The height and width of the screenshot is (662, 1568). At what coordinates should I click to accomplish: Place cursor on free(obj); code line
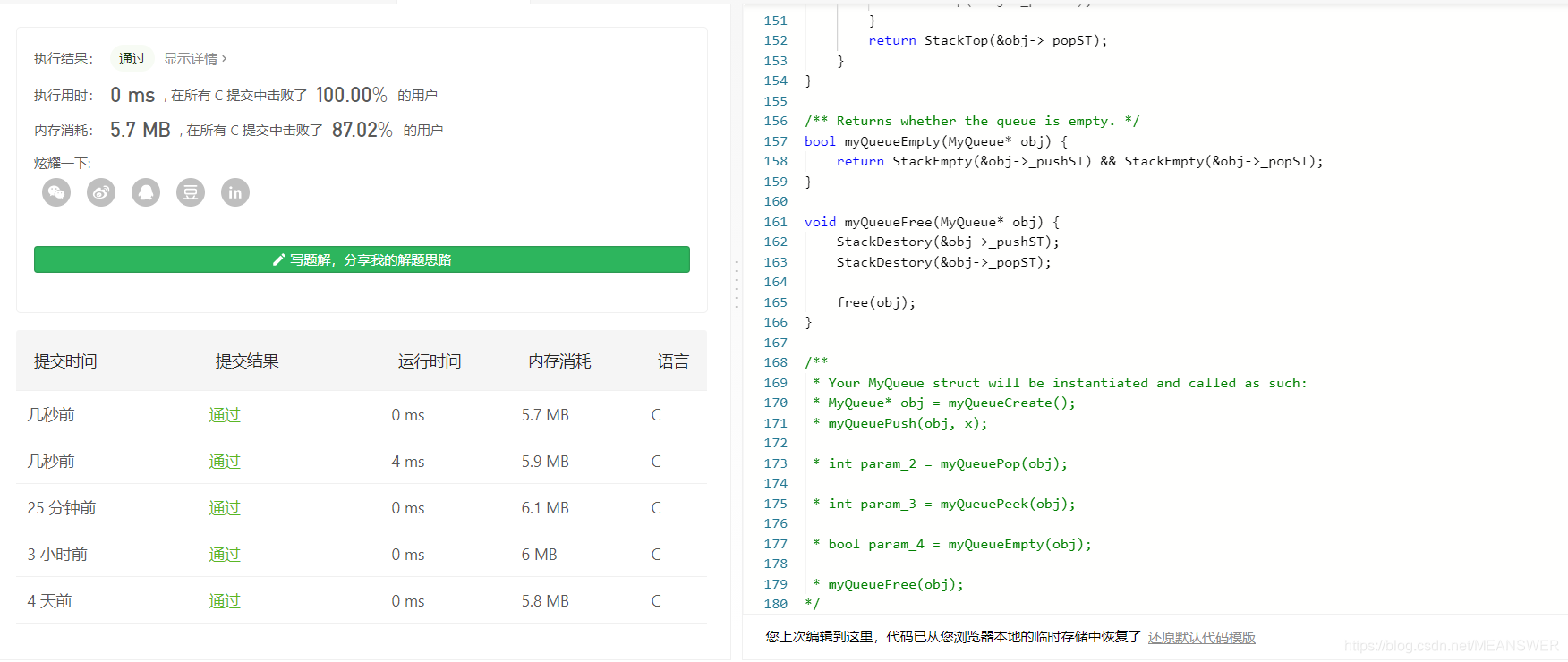tap(876, 302)
